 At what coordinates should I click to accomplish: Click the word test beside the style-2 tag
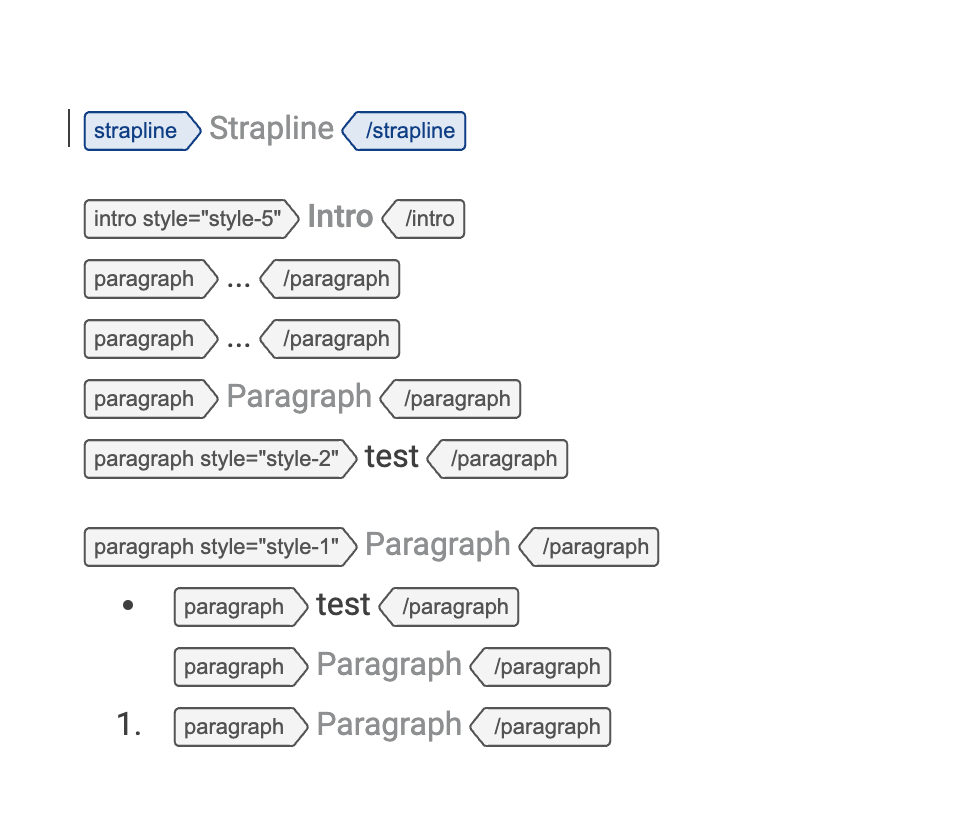click(x=391, y=457)
